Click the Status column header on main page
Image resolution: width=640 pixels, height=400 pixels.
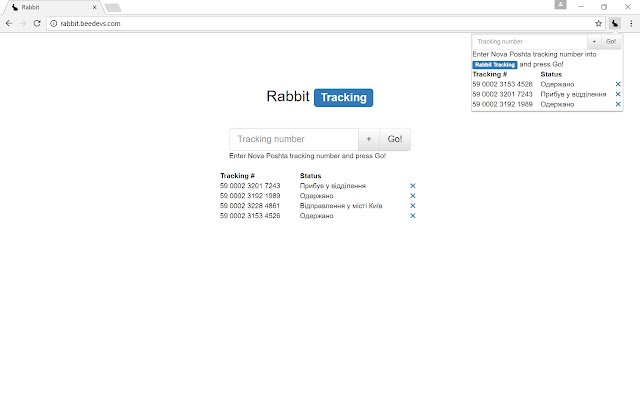[310, 176]
